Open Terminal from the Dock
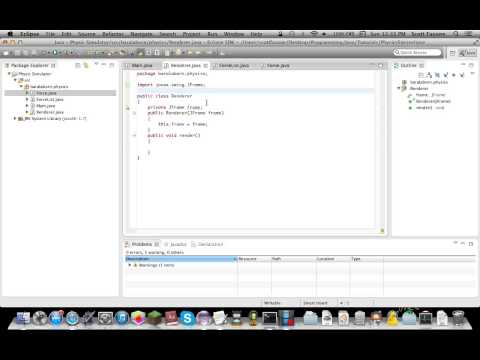Screen dimensions: 480x360 tap(269, 318)
